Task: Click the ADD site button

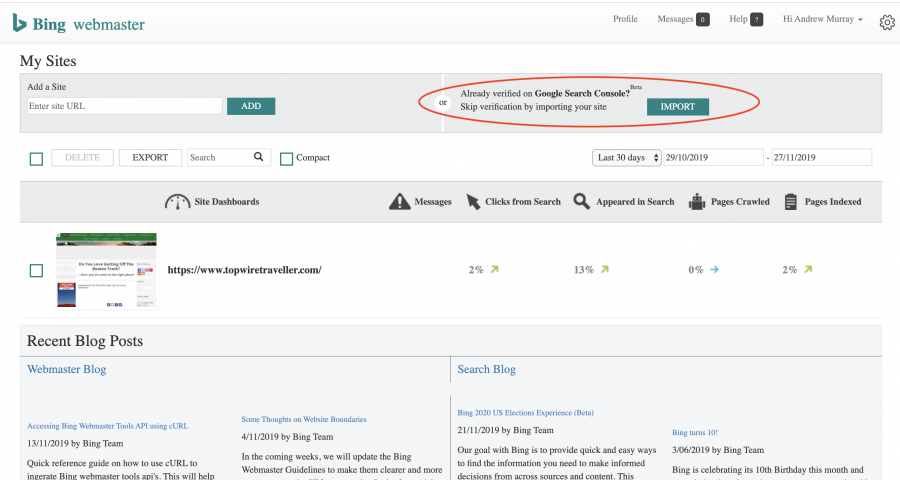Action: pos(251,106)
